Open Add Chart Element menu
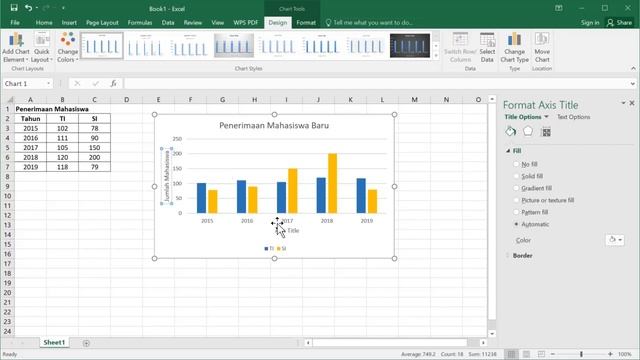 point(16,48)
